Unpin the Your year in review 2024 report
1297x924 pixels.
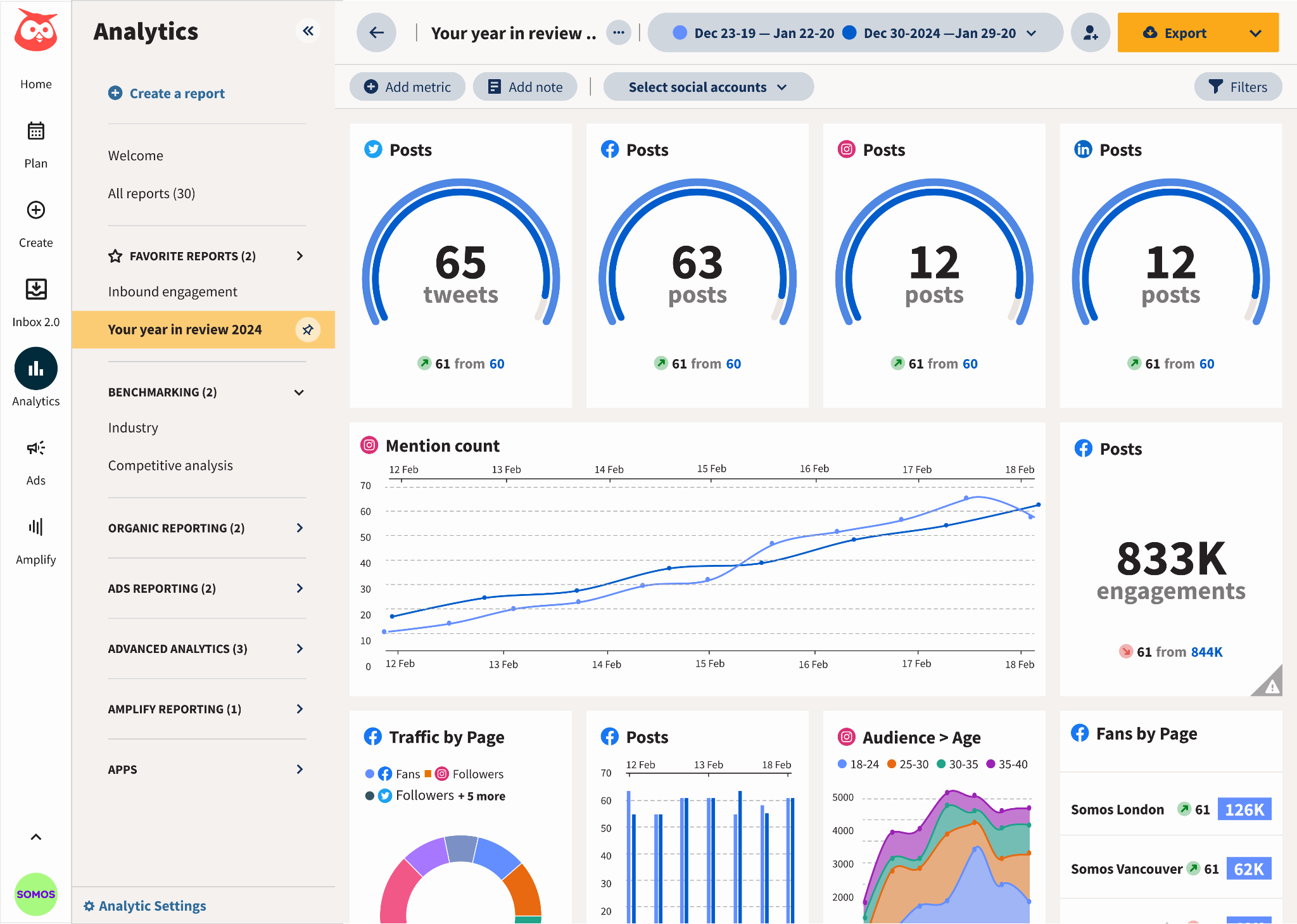pos(308,329)
